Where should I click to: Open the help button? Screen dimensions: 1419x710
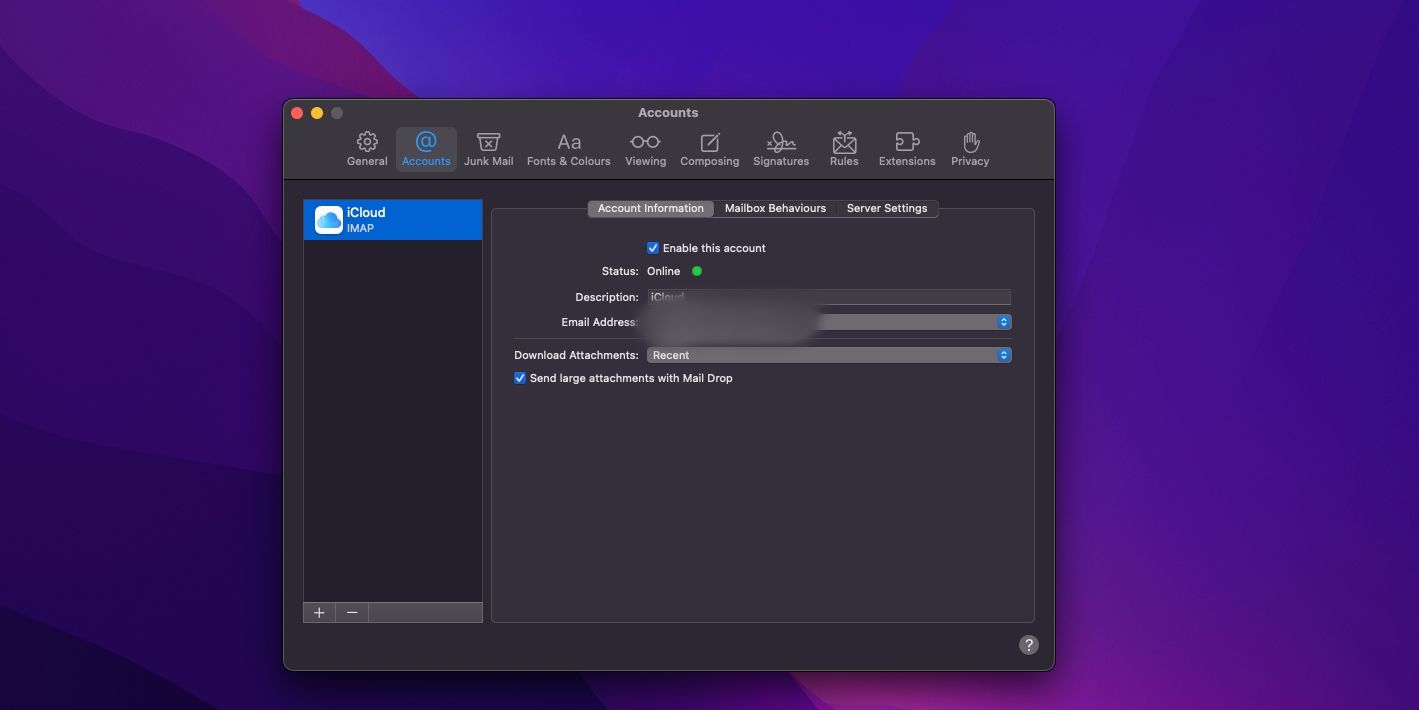(x=1028, y=644)
